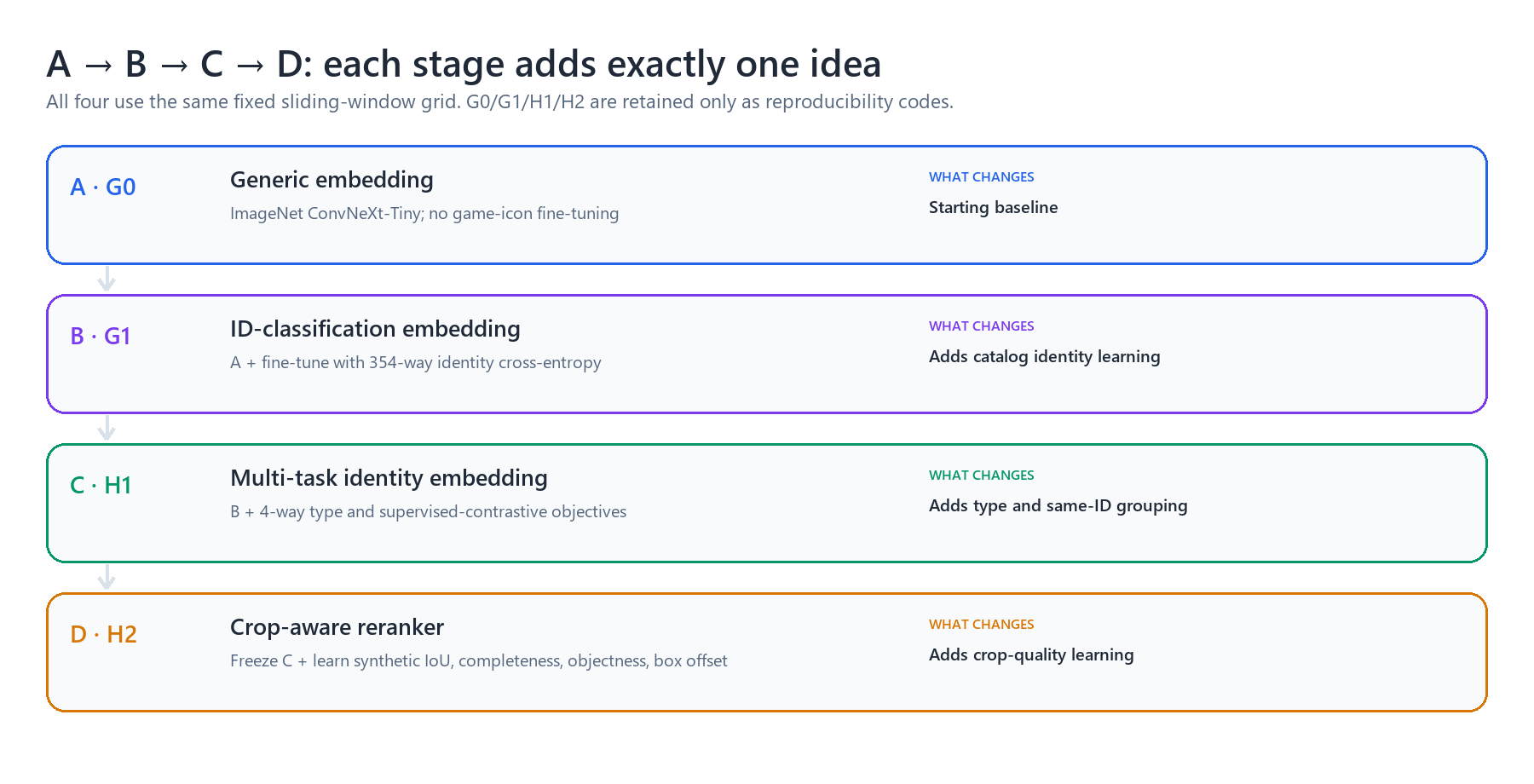This screenshot has height=784, width=1534.
Task: Click the purple WHAT CHANGES label in stage B
Action: [981, 326]
